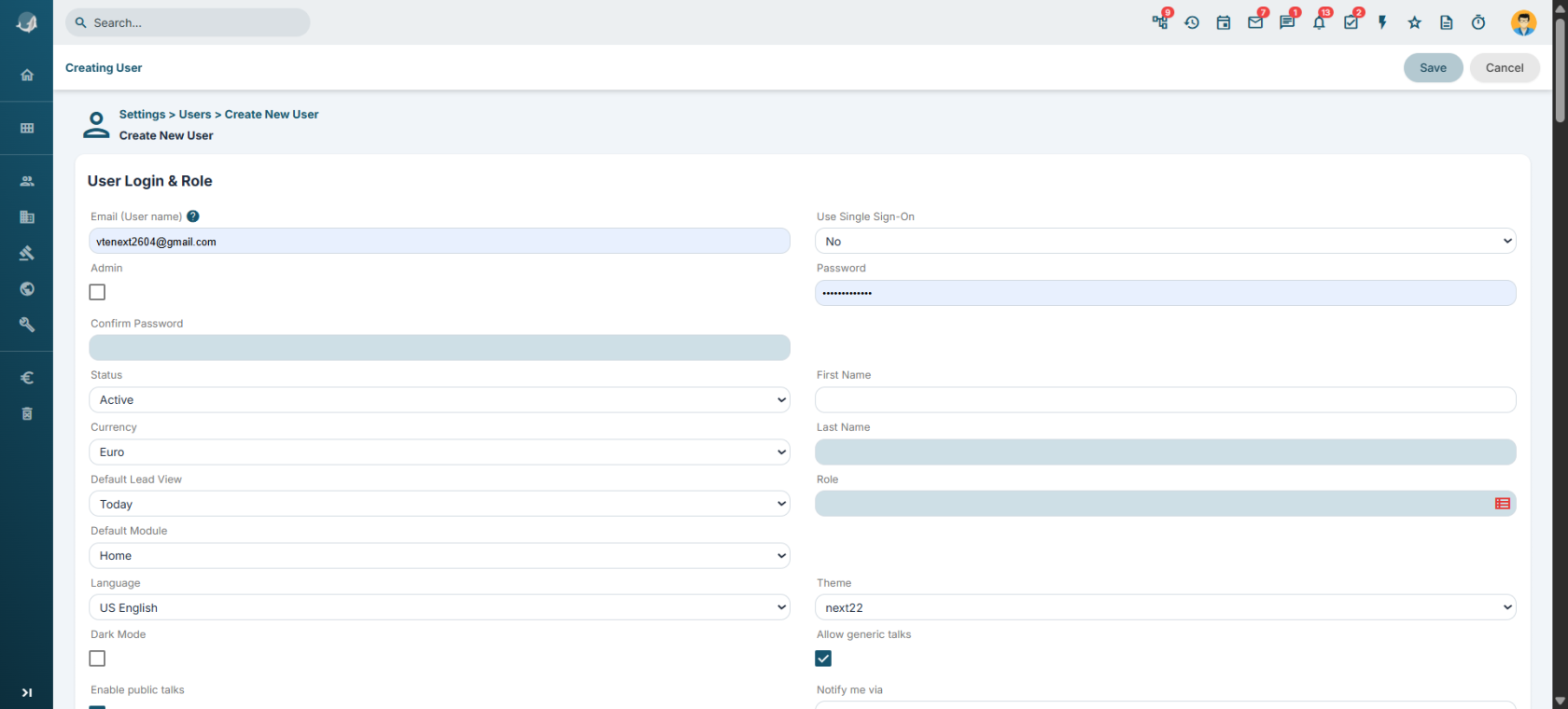Open the wrench tools icon in sidebar
Viewport: 1568px width, 709px height.
27,325
